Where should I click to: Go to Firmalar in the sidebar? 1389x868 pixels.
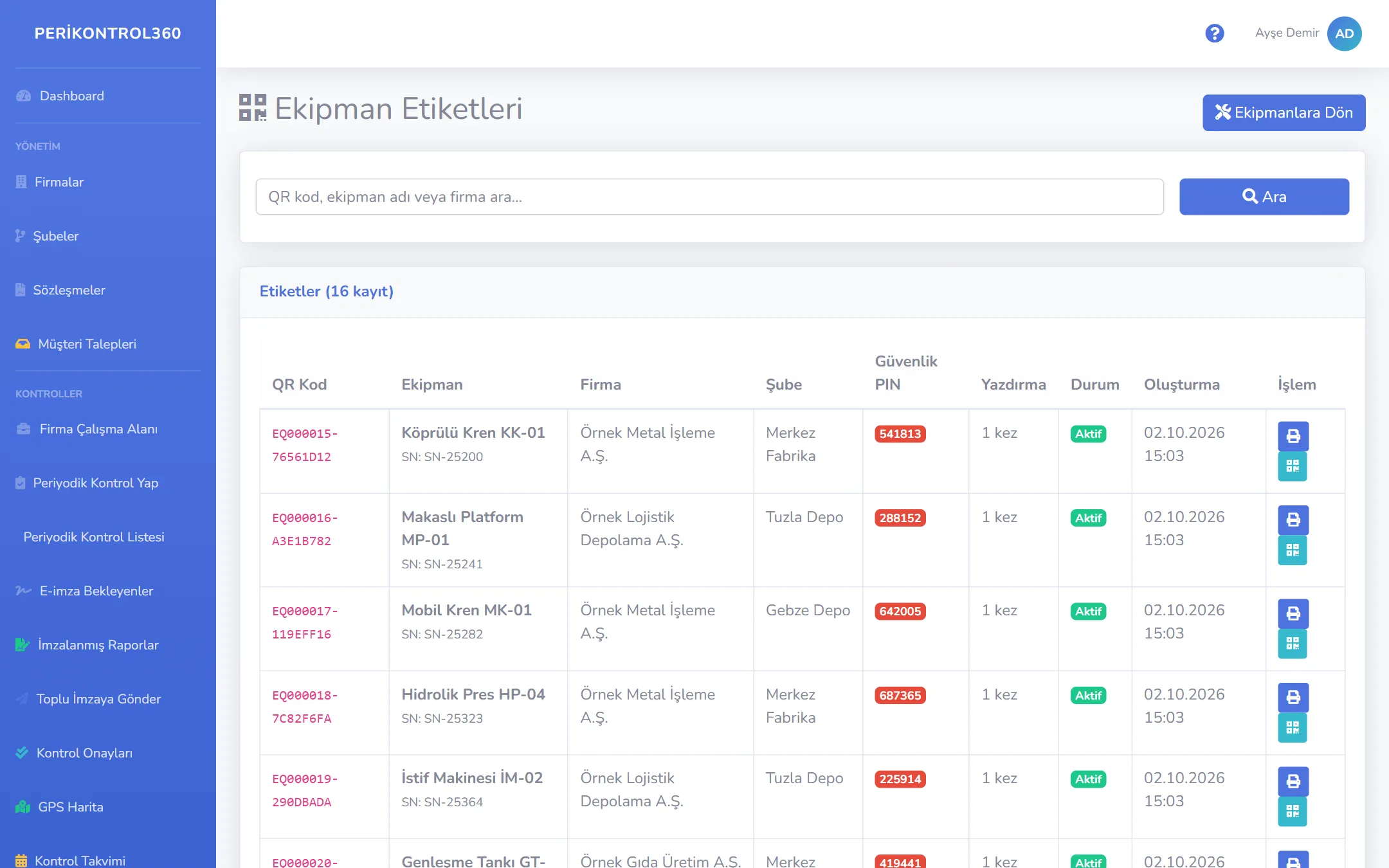click(107, 182)
